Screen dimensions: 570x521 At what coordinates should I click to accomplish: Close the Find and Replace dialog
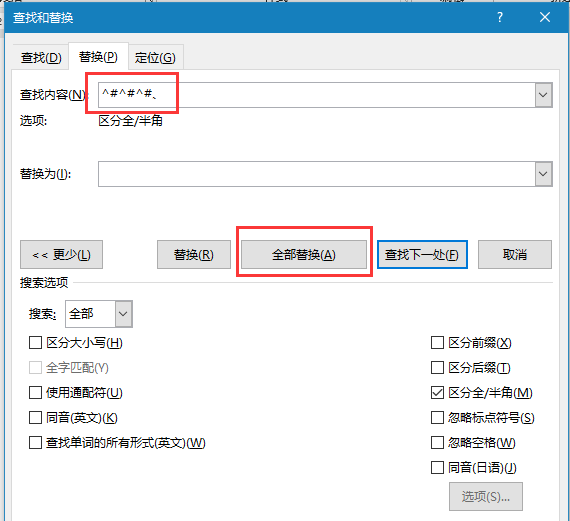click(x=545, y=17)
